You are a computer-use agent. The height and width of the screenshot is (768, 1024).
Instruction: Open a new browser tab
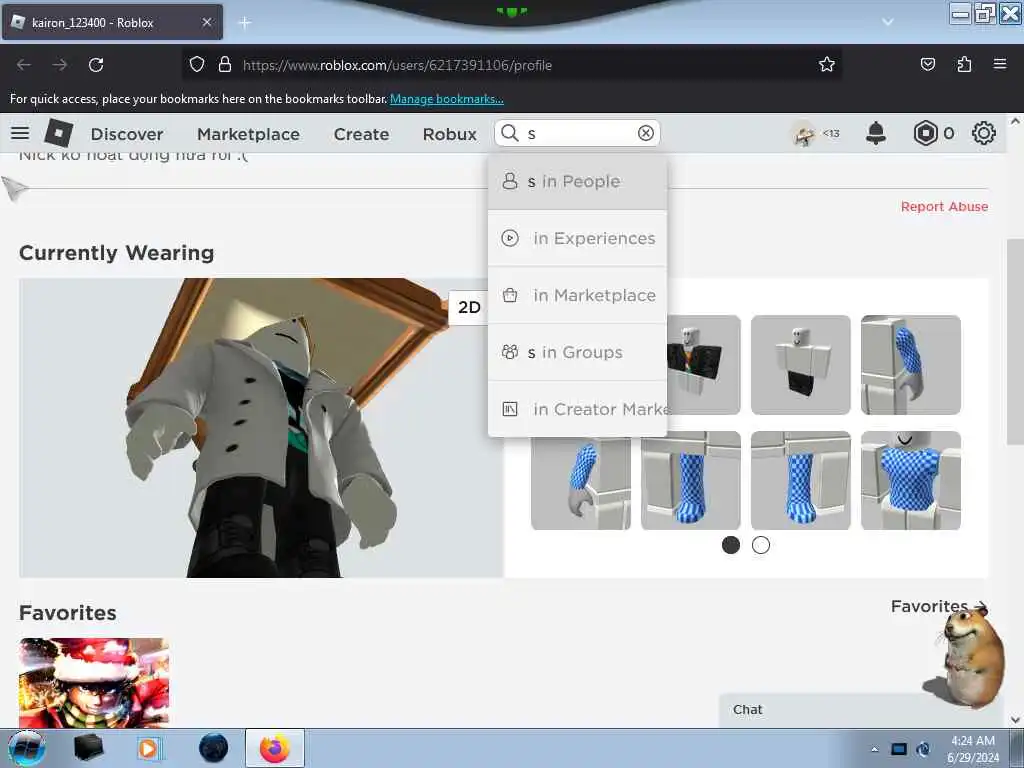tap(245, 23)
